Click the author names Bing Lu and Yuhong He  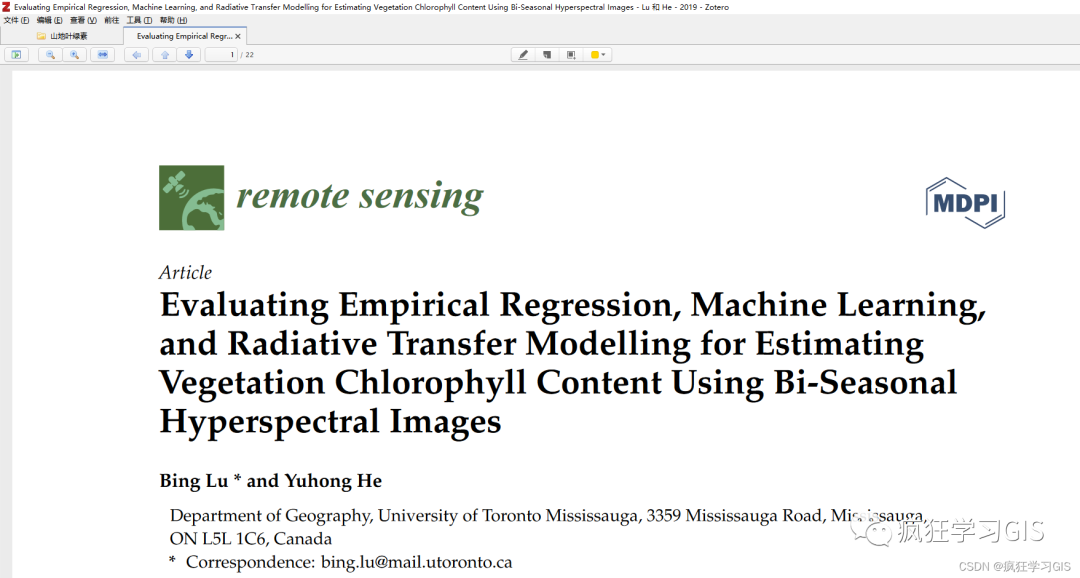click(271, 481)
